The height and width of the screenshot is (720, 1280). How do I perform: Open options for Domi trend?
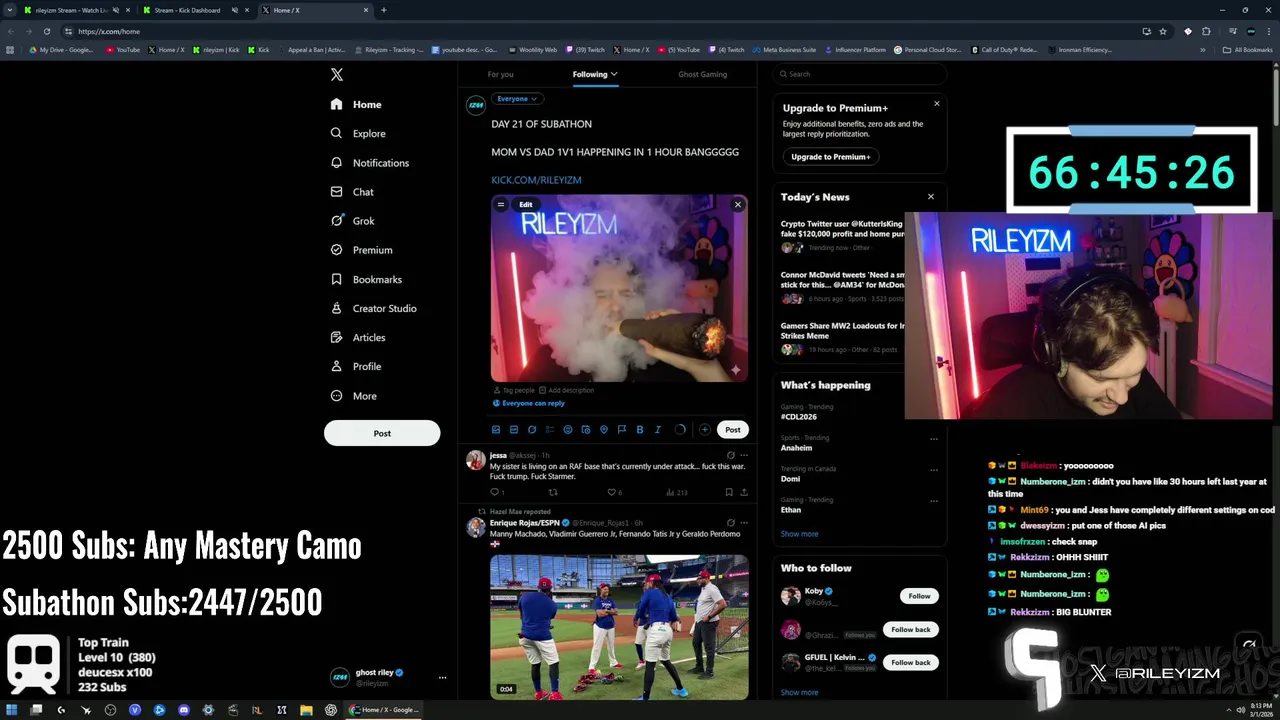pyautogui.click(x=934, y=470)
